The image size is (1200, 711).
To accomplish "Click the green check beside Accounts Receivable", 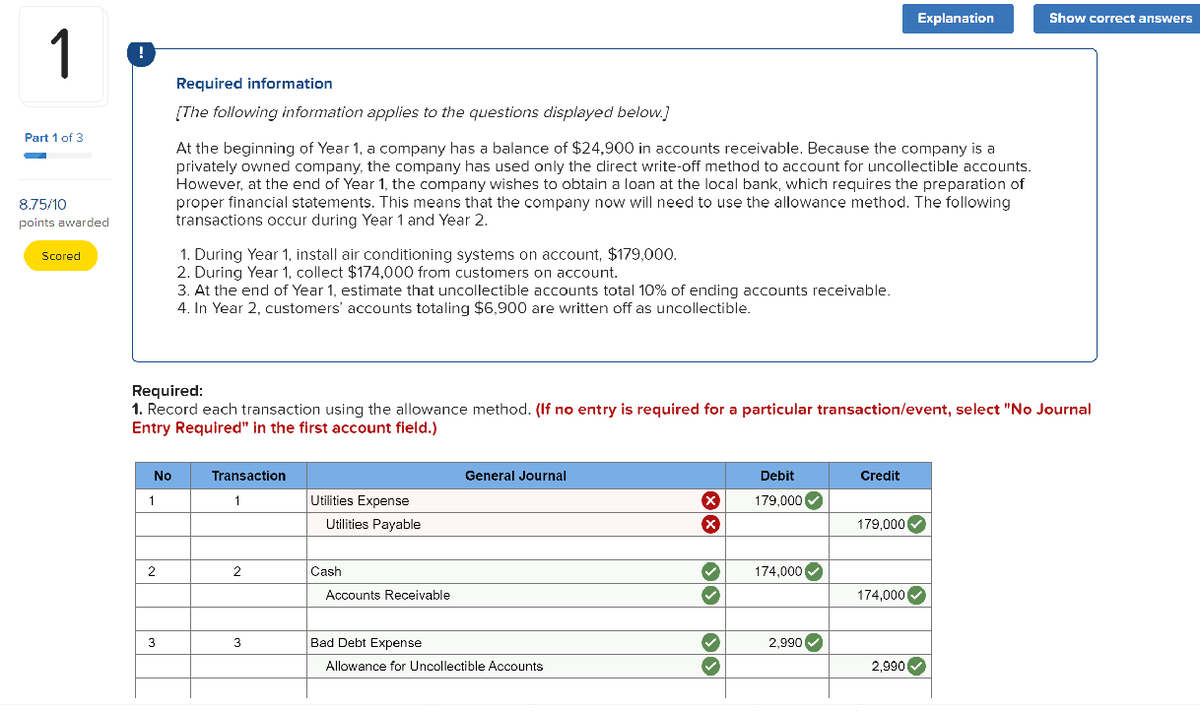I will click(709, 595).
